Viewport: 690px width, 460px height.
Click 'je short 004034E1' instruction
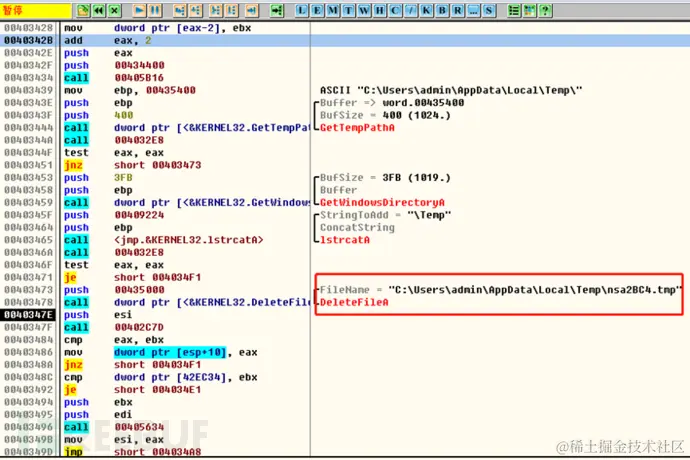tap(133, 390)
